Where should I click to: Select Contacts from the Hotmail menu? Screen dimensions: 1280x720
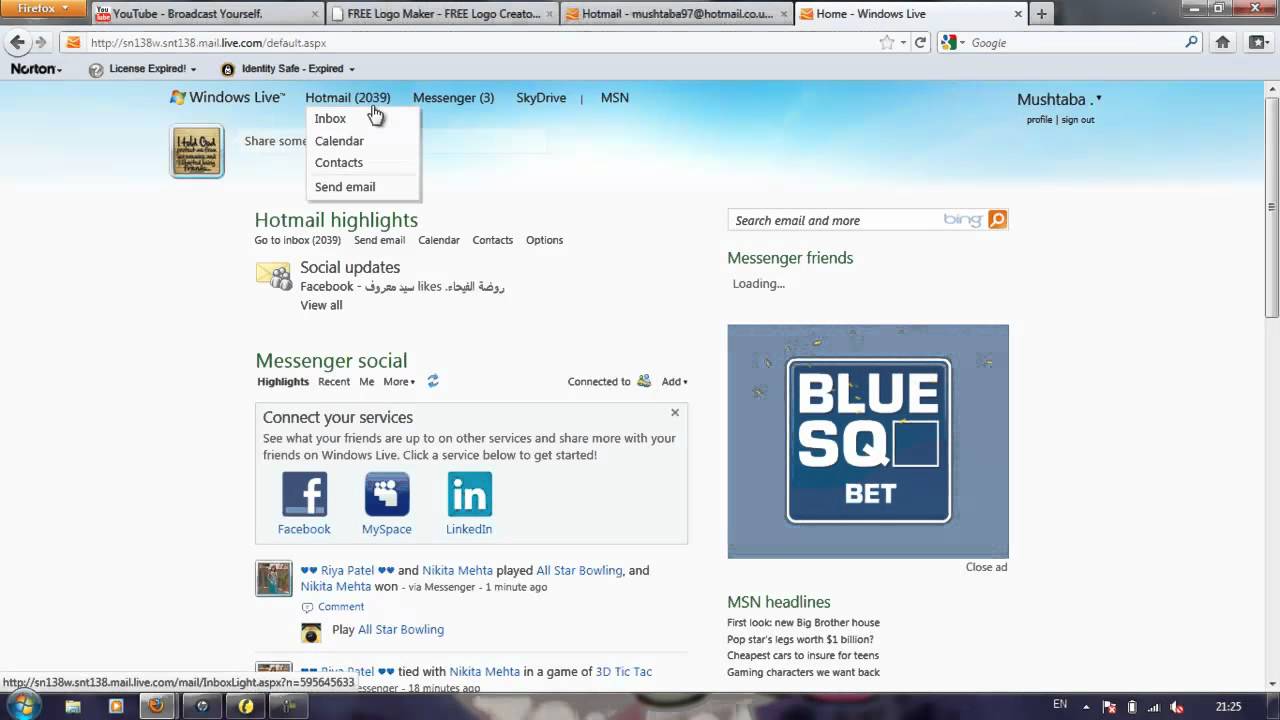[339, 162]
